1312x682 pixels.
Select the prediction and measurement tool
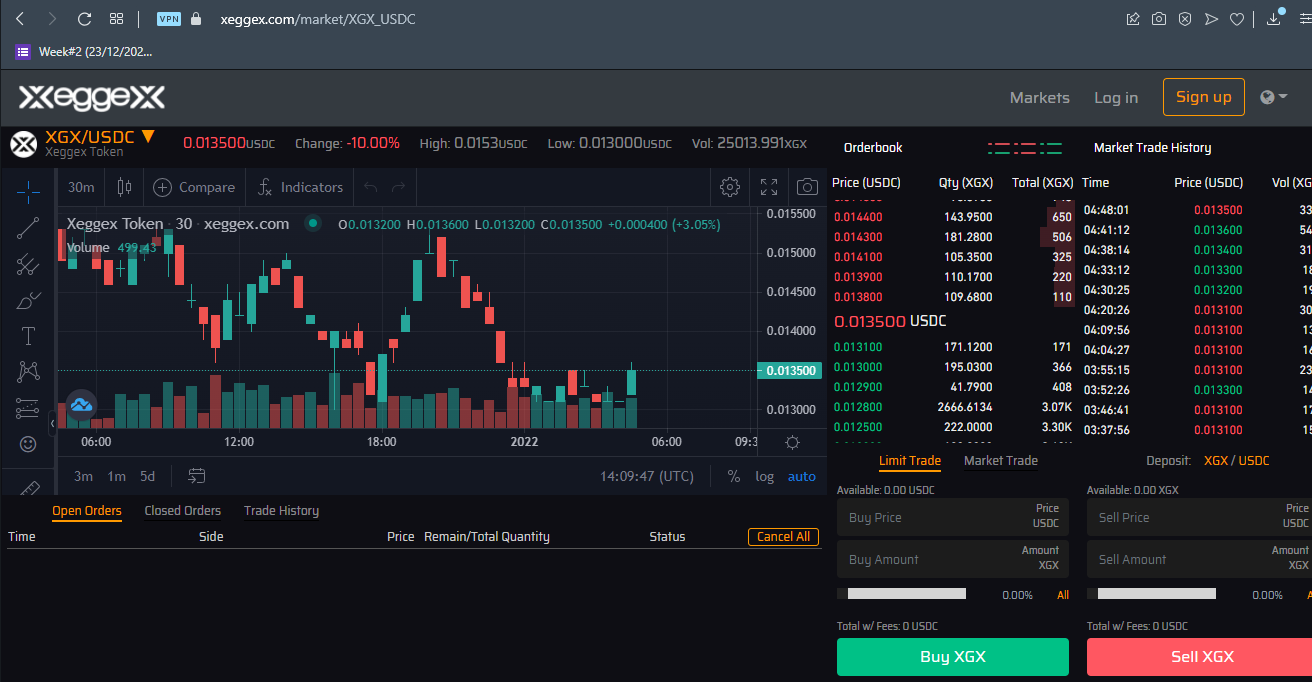[x=28, y=408]
